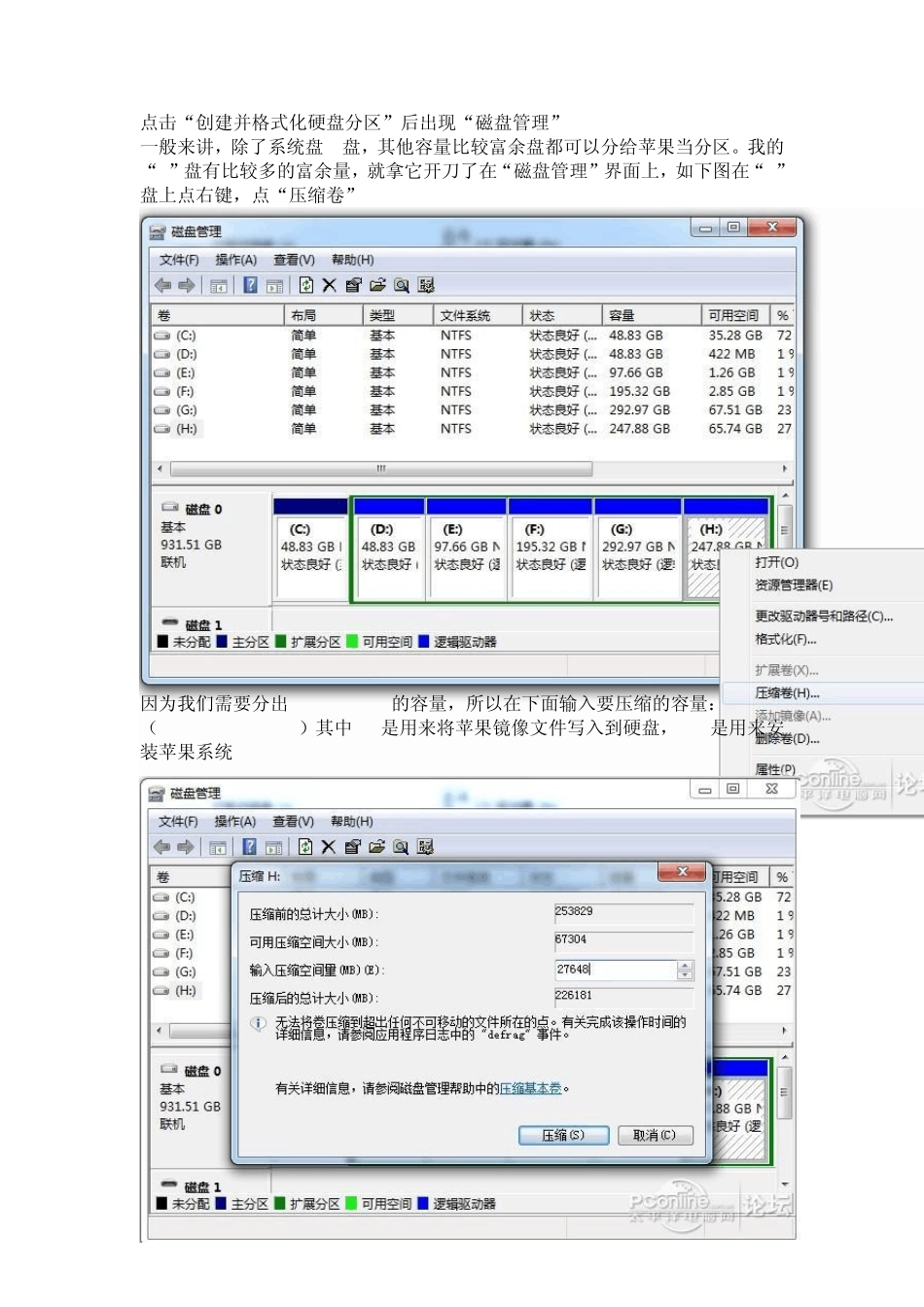Open Properties icon in context-menu window toolbar
The width and height of the screenshot is (924, 1307).
click(x=353, y=285)
